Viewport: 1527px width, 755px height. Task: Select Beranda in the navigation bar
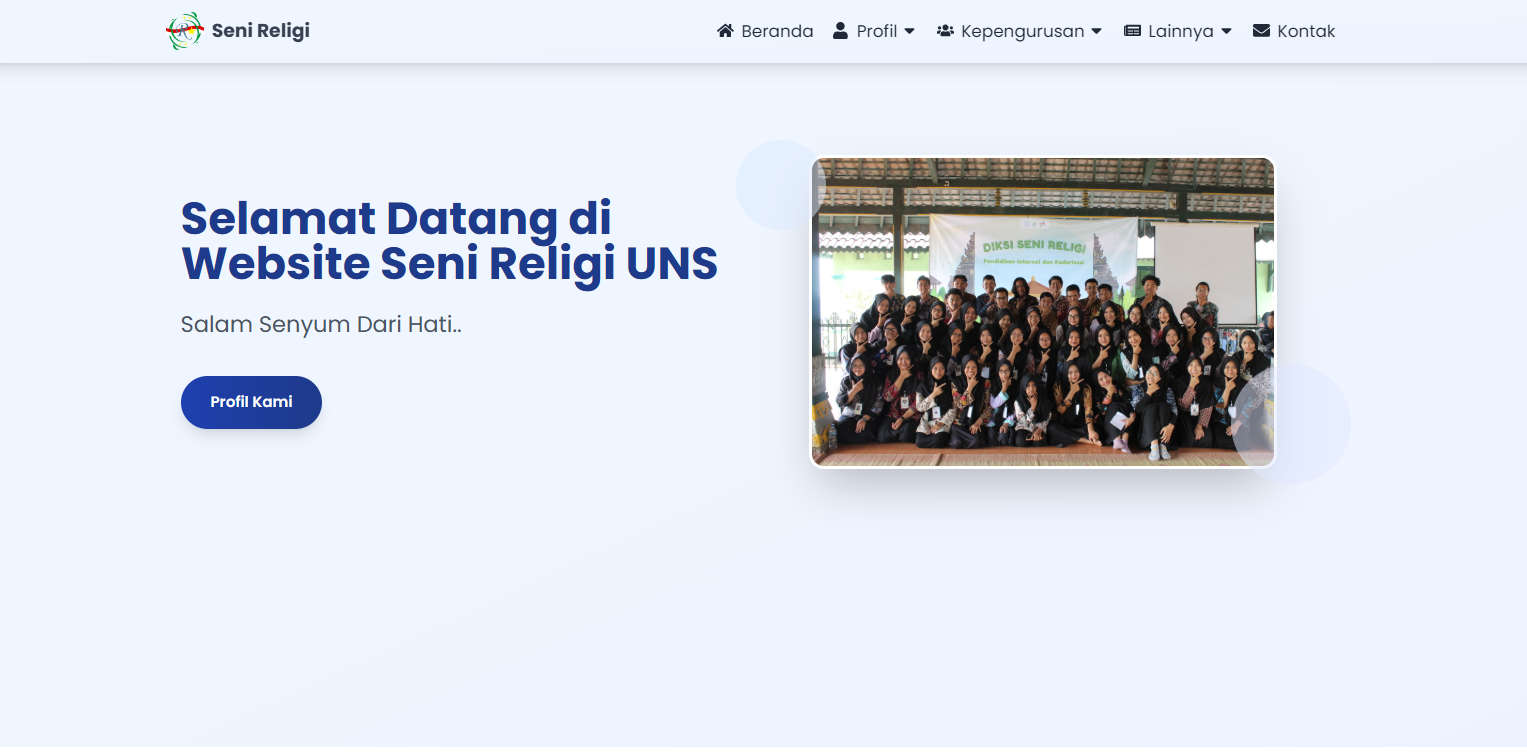[776, 31]
